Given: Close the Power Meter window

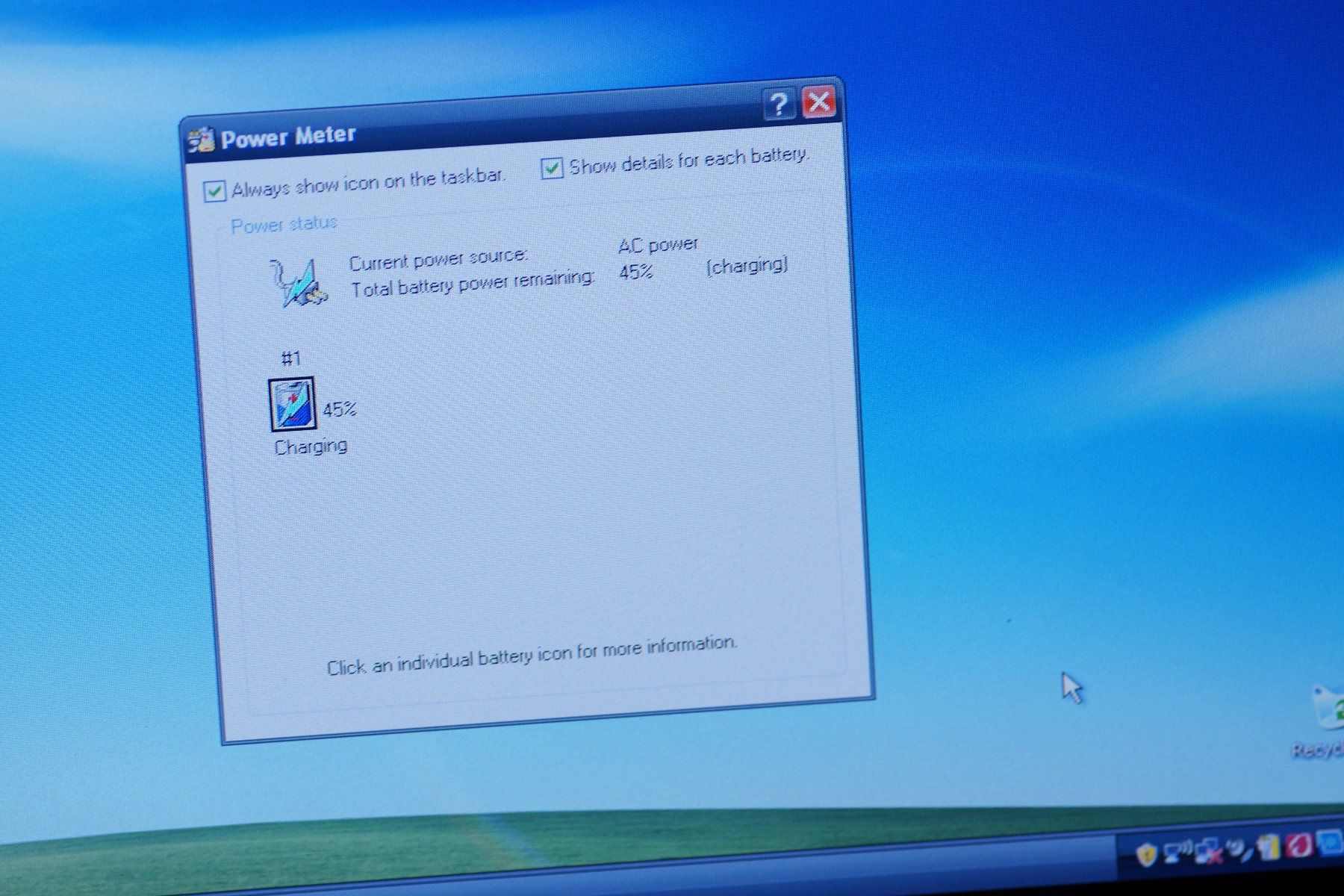Looking at the screenshot, I should (x=819, y=101).
